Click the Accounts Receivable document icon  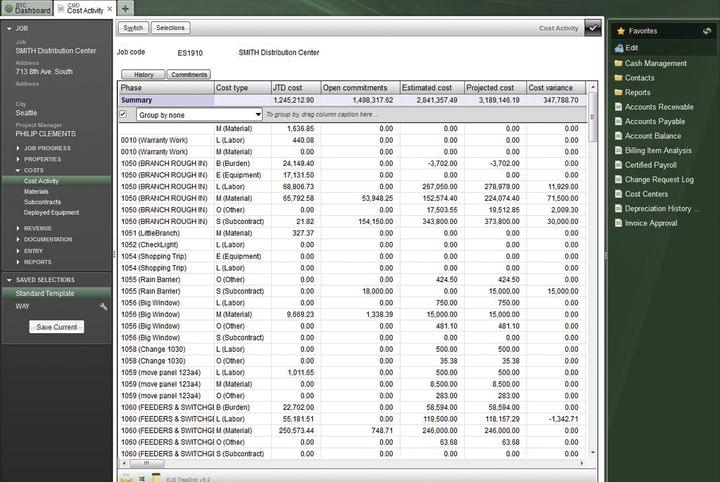pos(619,107)
